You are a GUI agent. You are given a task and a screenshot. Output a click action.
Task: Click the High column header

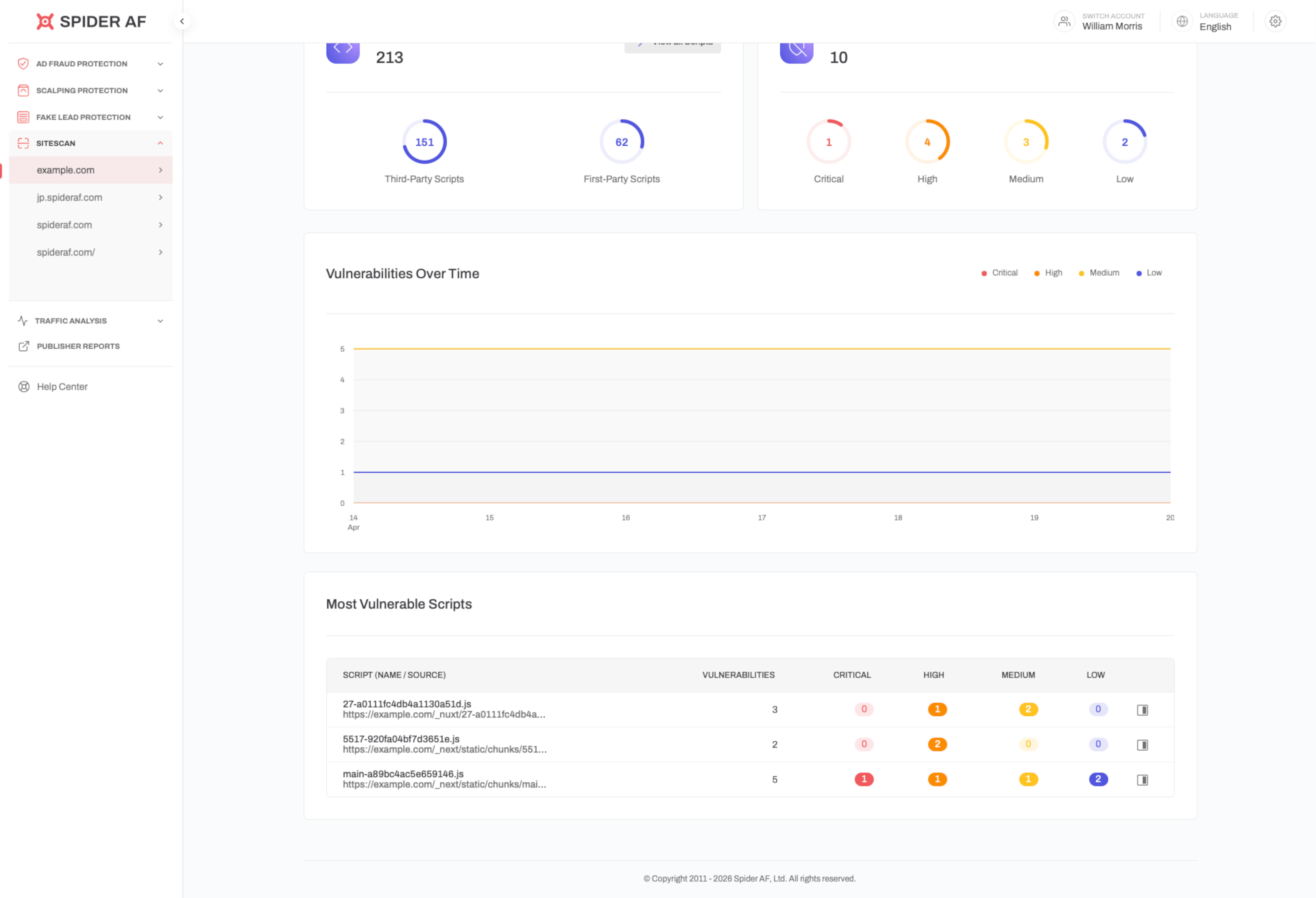click(x=934, y=676)
